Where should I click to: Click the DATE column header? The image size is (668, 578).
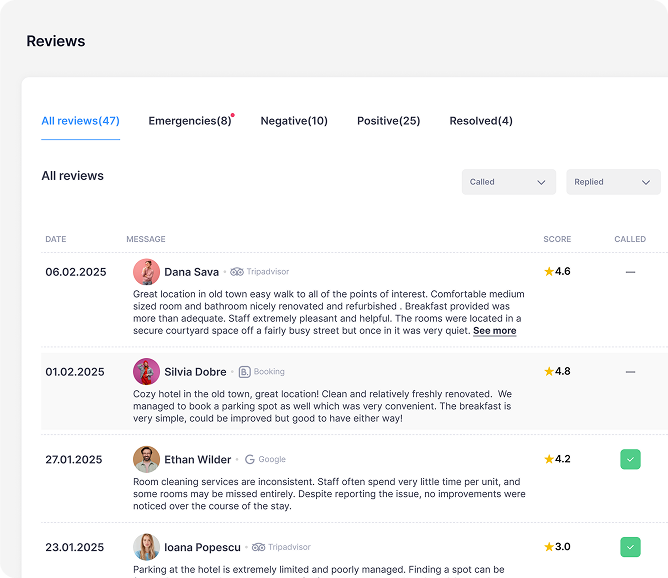click(56, 239)
